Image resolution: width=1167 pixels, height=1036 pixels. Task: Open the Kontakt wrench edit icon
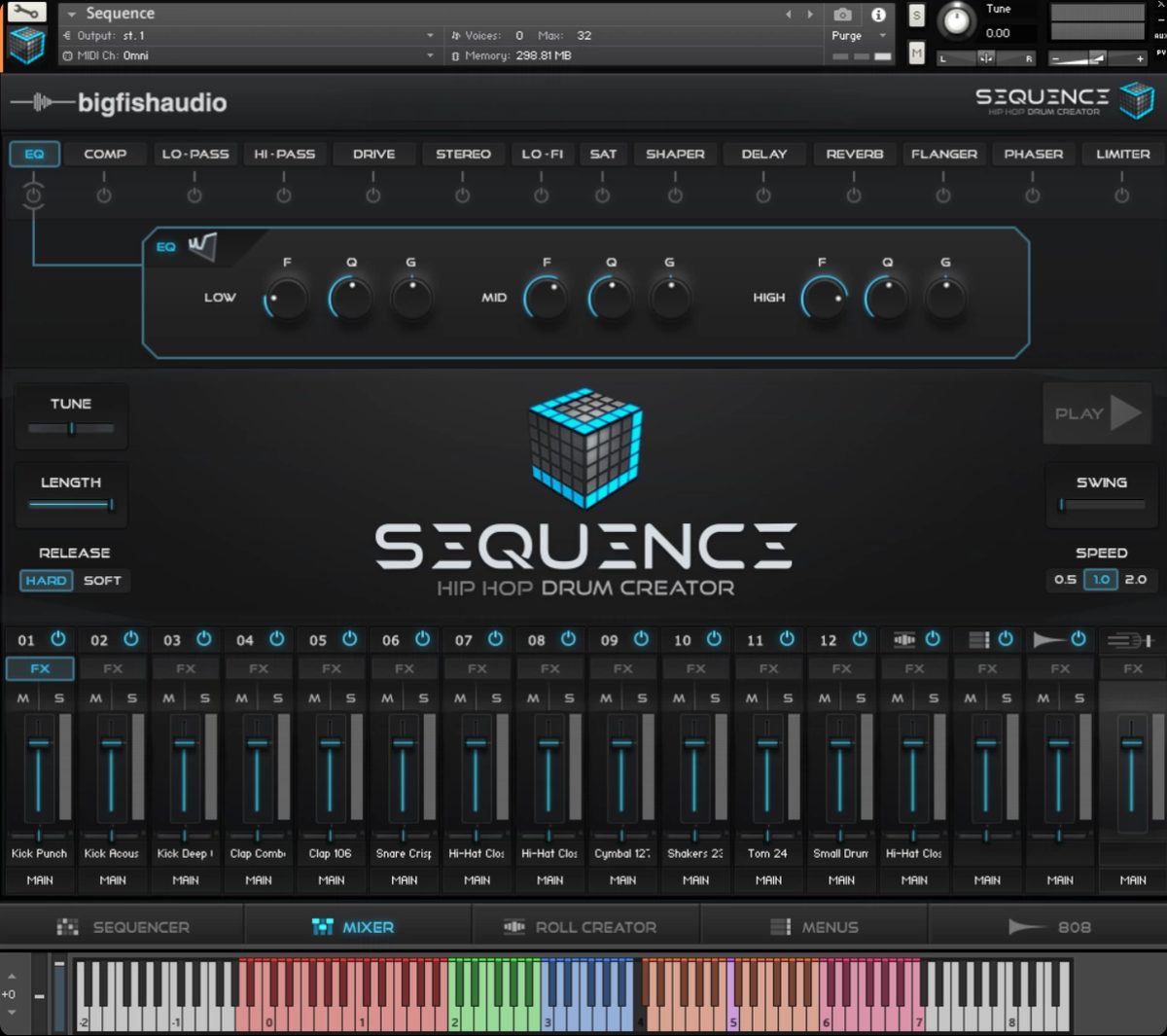[26, 12]
